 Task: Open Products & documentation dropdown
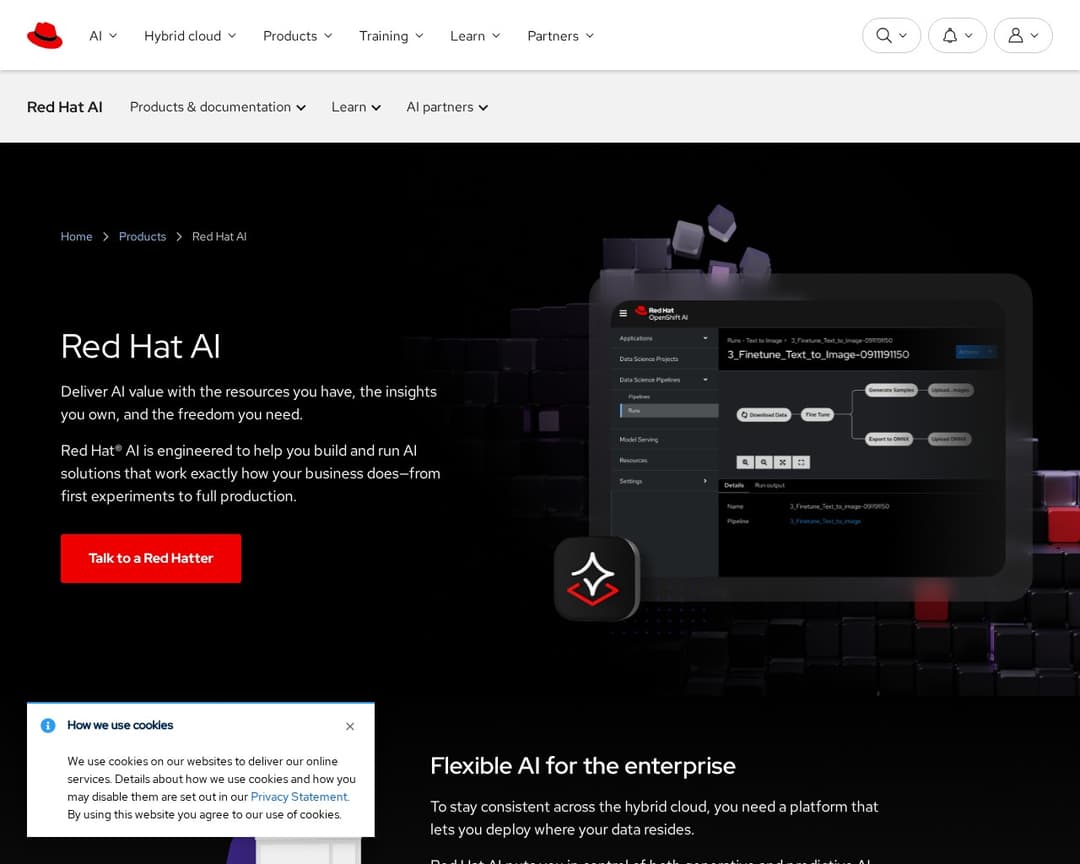click(x=218, y=107)
